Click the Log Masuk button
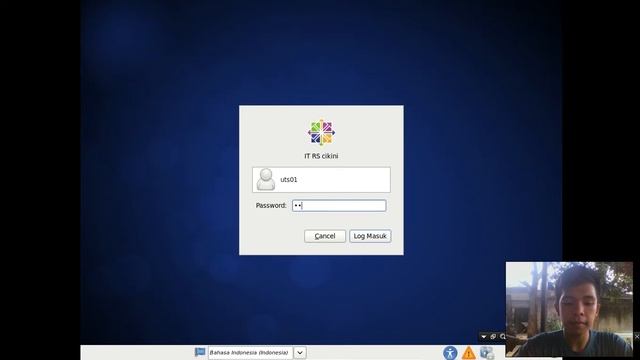 click(370, 236)
